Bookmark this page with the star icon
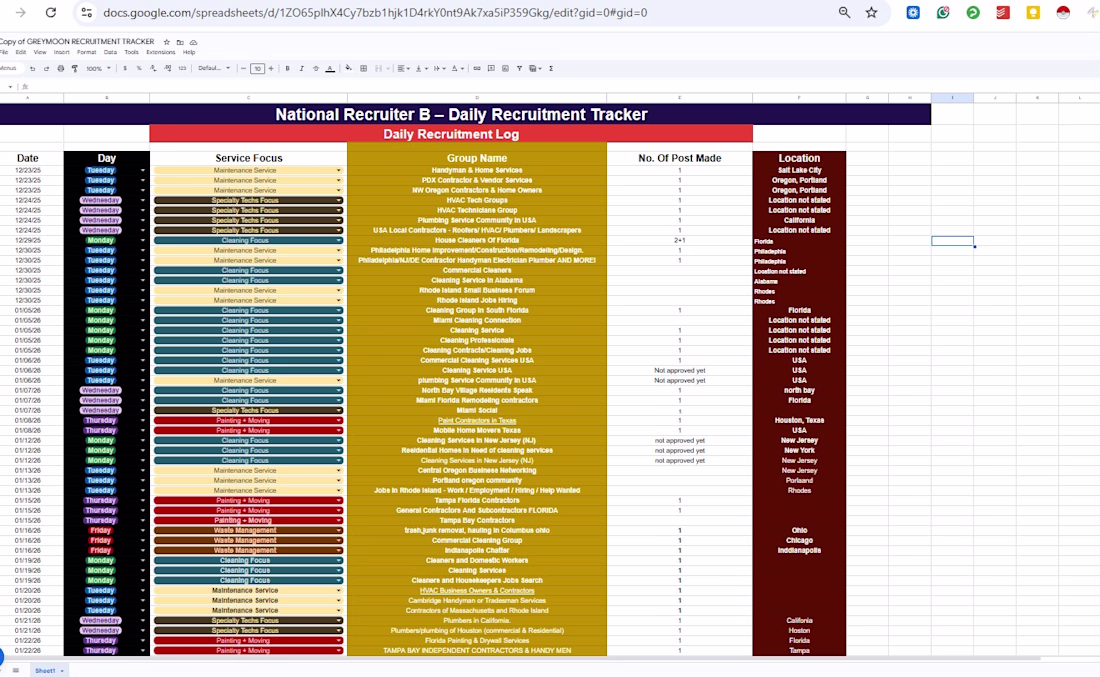 [x=871, y=13]
